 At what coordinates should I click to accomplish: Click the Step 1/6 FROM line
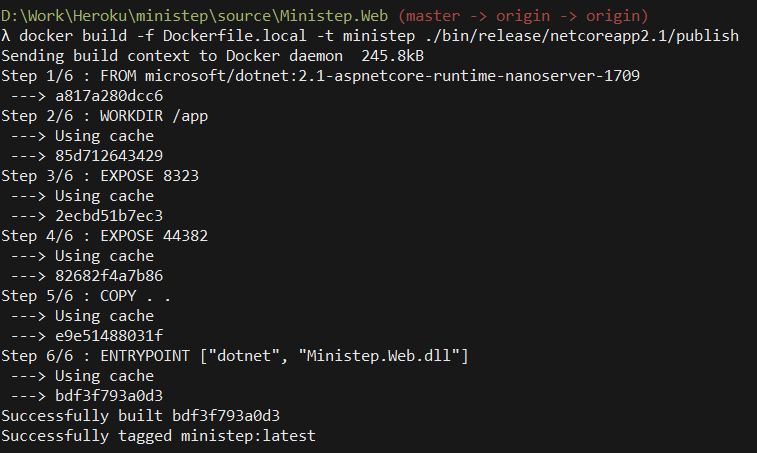320,76
